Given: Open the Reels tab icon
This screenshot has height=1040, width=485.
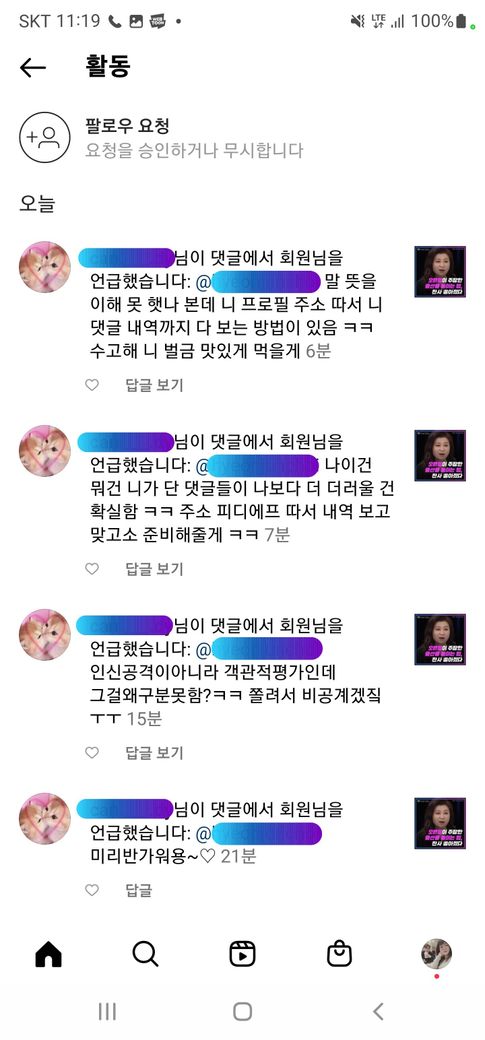Looking at the screenshot, I should tap(242, 954).
